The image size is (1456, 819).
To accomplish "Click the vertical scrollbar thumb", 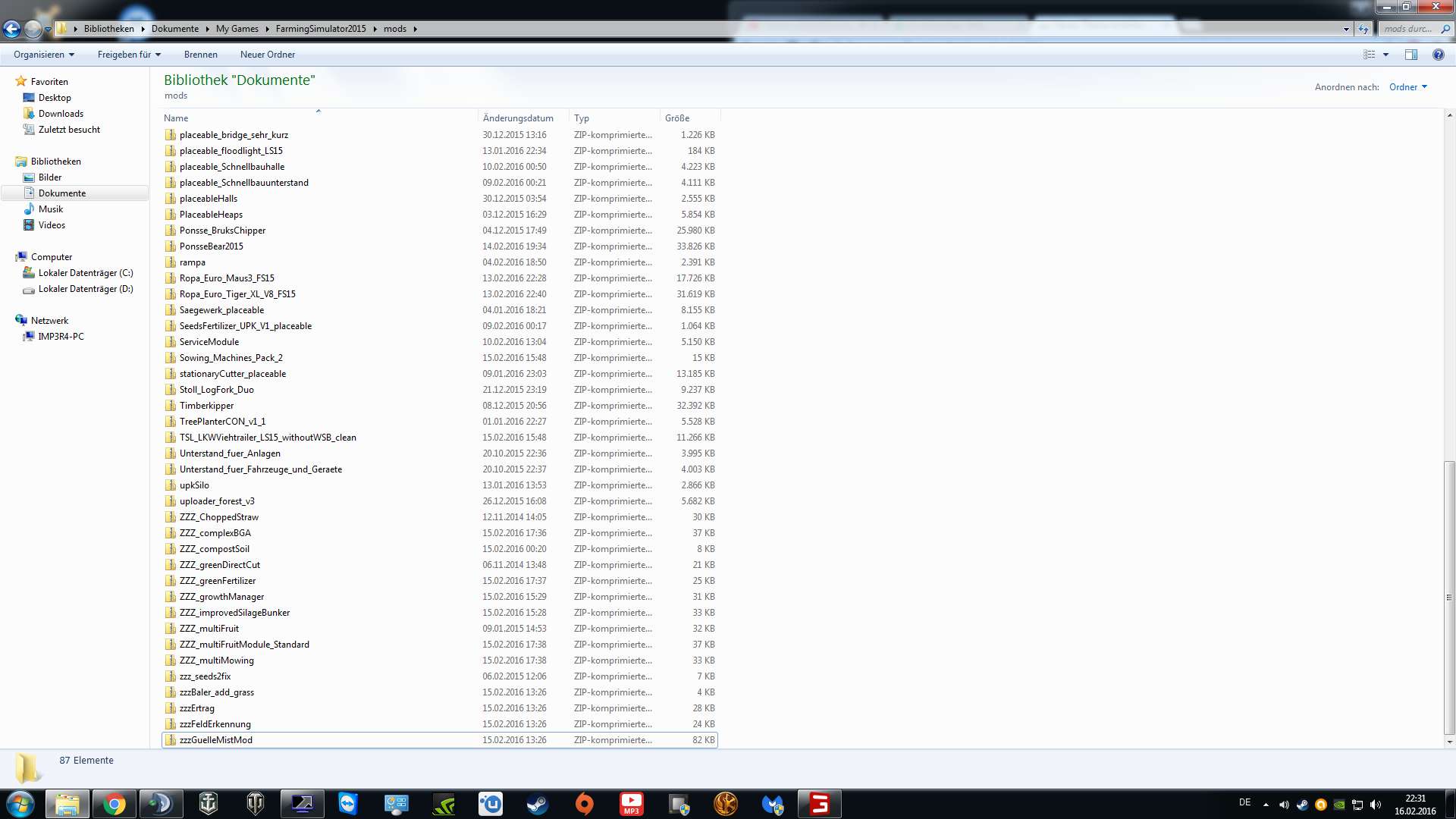I will [x=1449, y=596].
